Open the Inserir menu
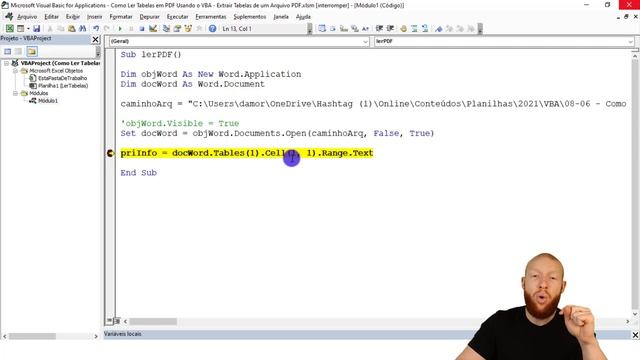The height and width of the screenshot is (360, 640). pyautogui.click(x=95, y=17)
